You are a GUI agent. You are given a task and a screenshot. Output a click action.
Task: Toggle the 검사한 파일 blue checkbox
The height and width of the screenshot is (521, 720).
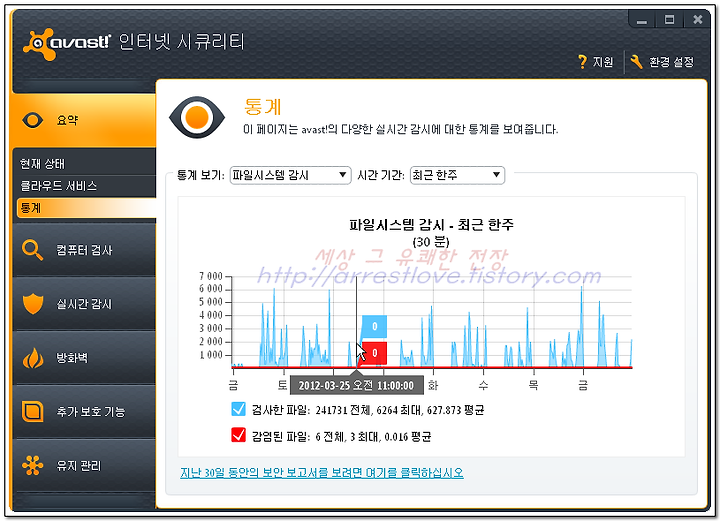(x=238, y=409)
